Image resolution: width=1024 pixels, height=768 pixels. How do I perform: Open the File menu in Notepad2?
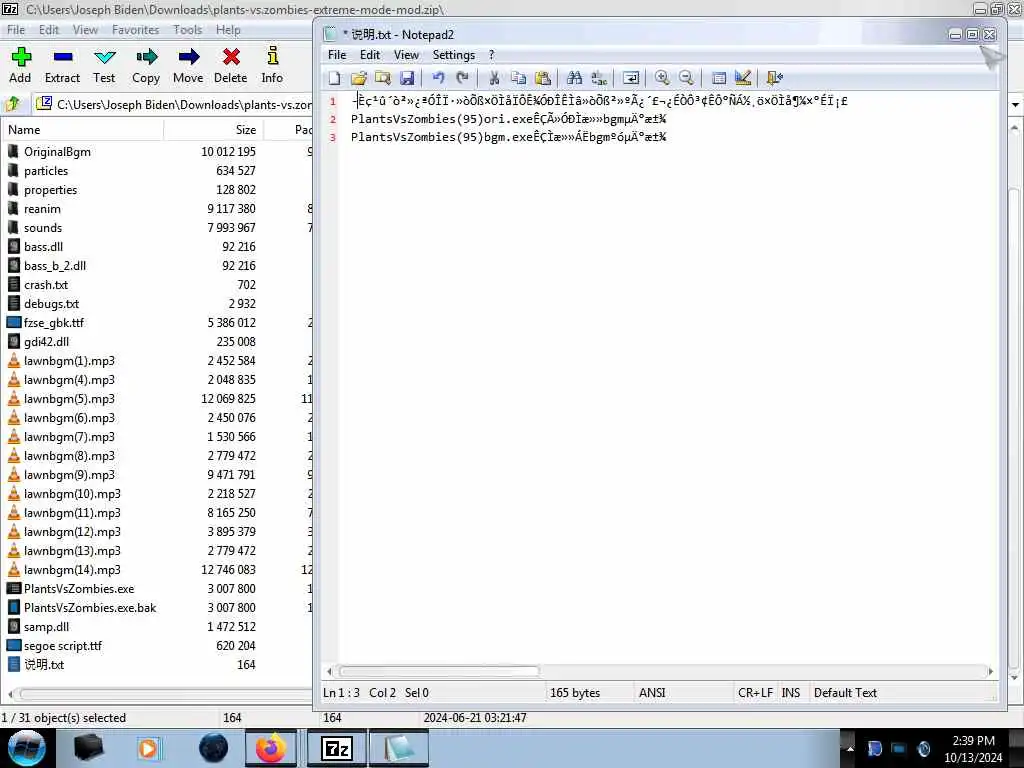[x=337, y=55]
